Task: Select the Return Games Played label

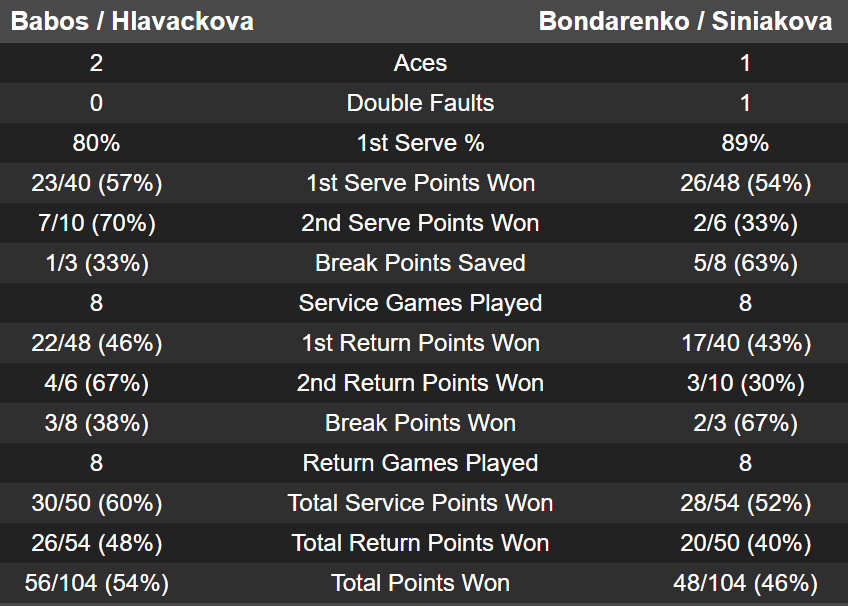Action: 420,463
